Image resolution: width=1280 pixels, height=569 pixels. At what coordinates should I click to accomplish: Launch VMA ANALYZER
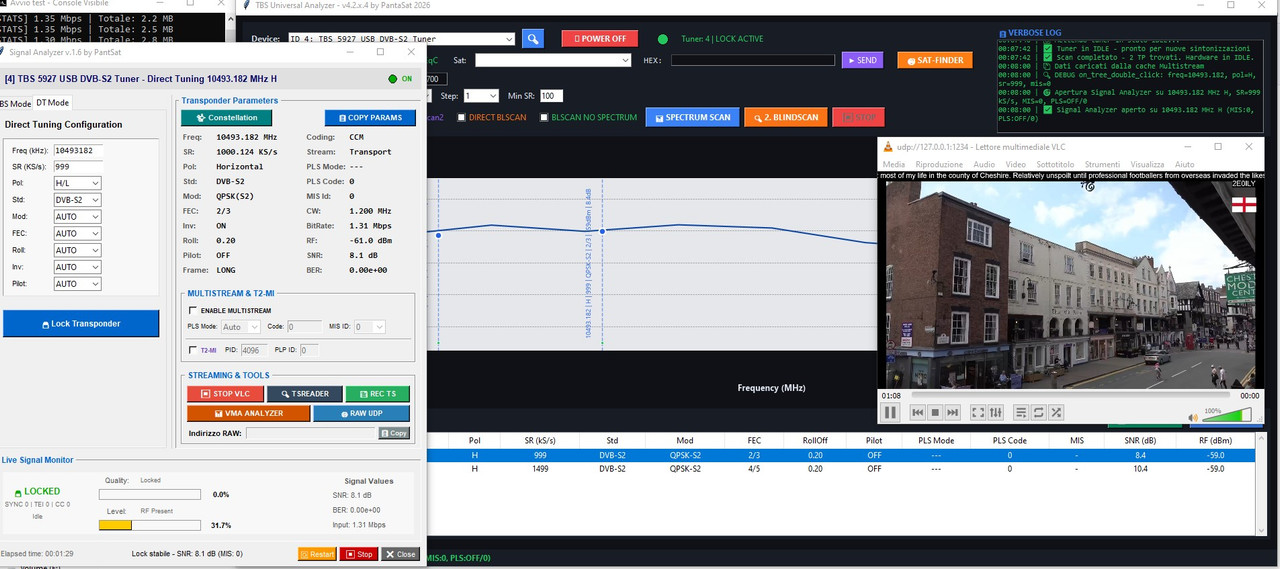click(x=248, y=413)
